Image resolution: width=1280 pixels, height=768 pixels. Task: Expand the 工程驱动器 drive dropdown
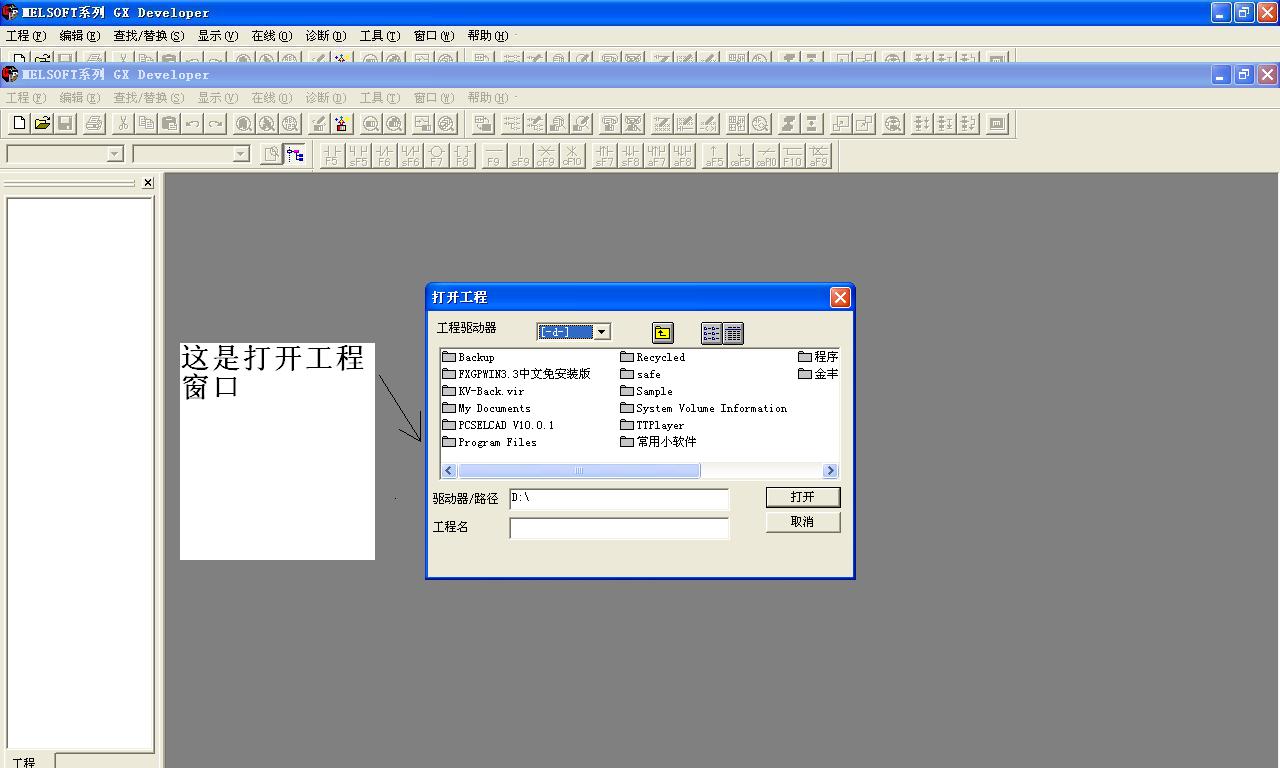(x=601, y=332)
